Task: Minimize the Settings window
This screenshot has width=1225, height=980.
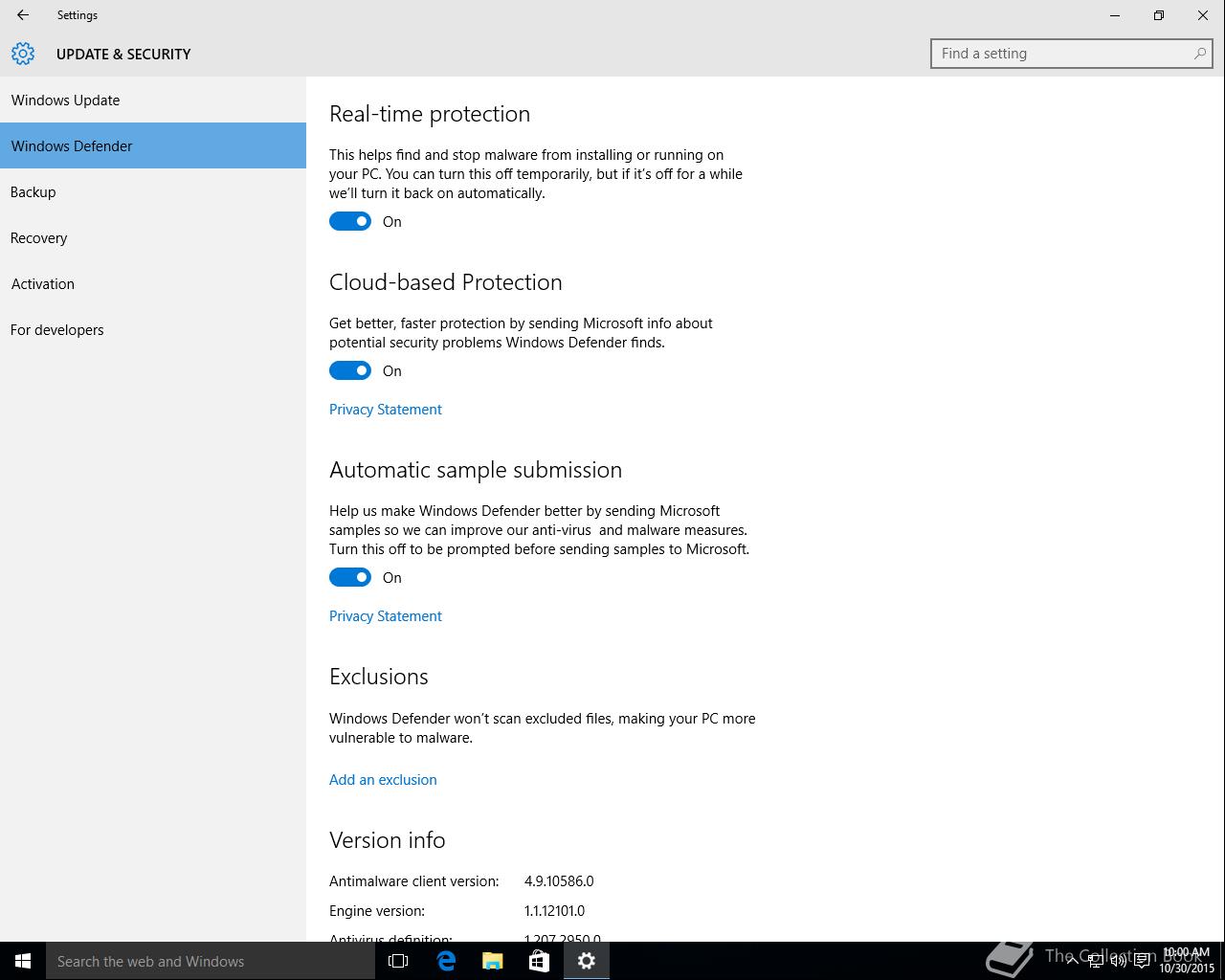Action: click(x=1115, y=15)
